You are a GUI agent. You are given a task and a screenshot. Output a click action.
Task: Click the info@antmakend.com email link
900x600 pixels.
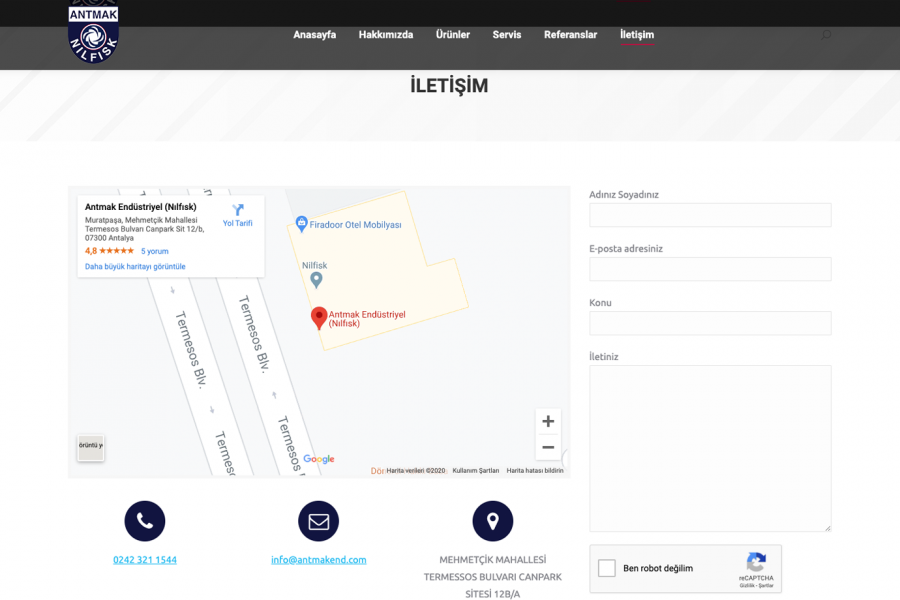tap(318, 560)
